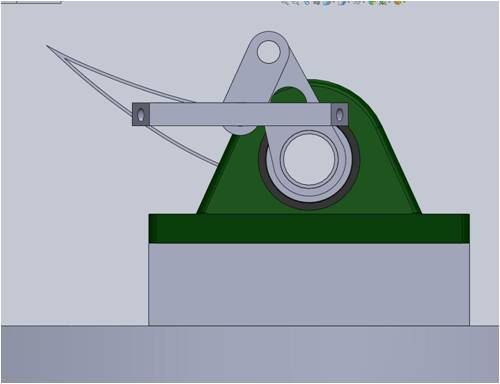Screen dimensions: 500x384
Task: Click the Apply Scene icon
Action: [383, 3]
